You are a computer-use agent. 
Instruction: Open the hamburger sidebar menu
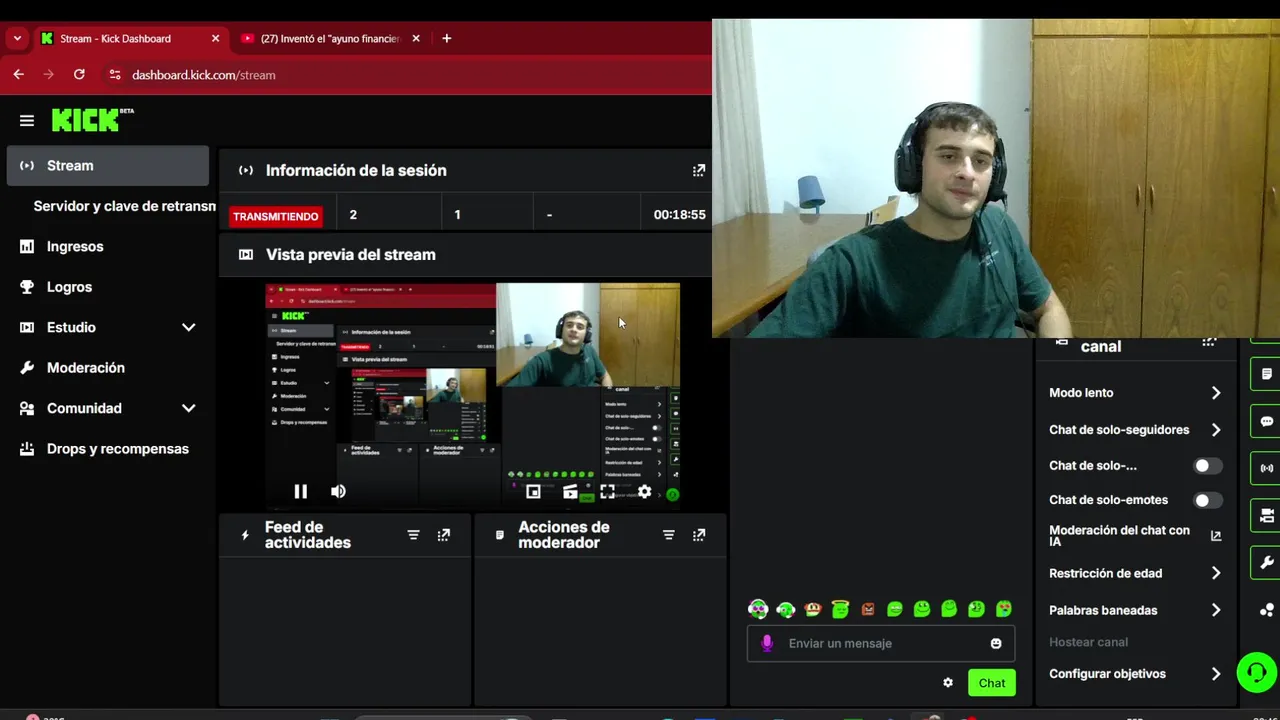click(27, 121)
